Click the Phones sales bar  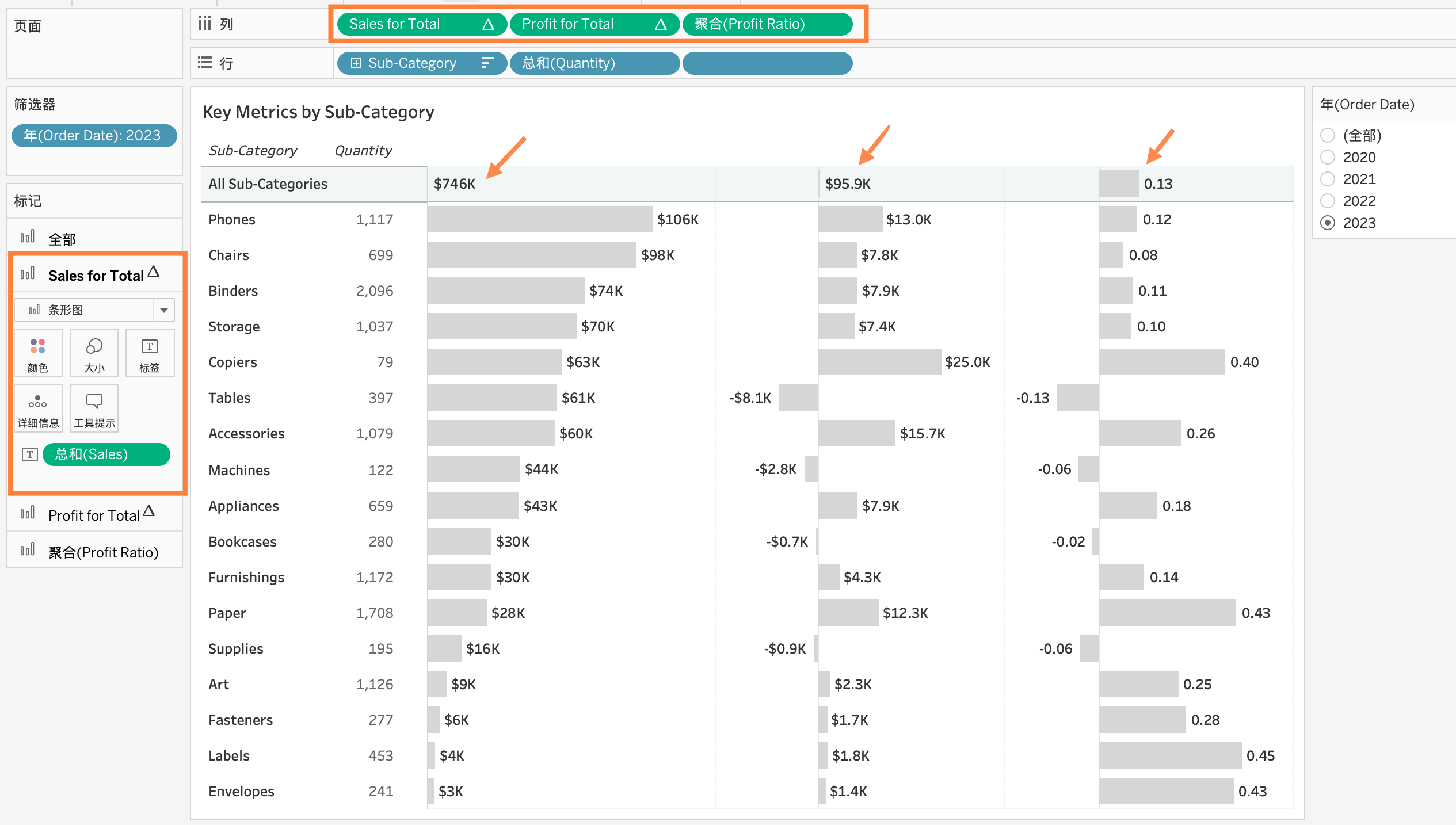coord(539,219)
